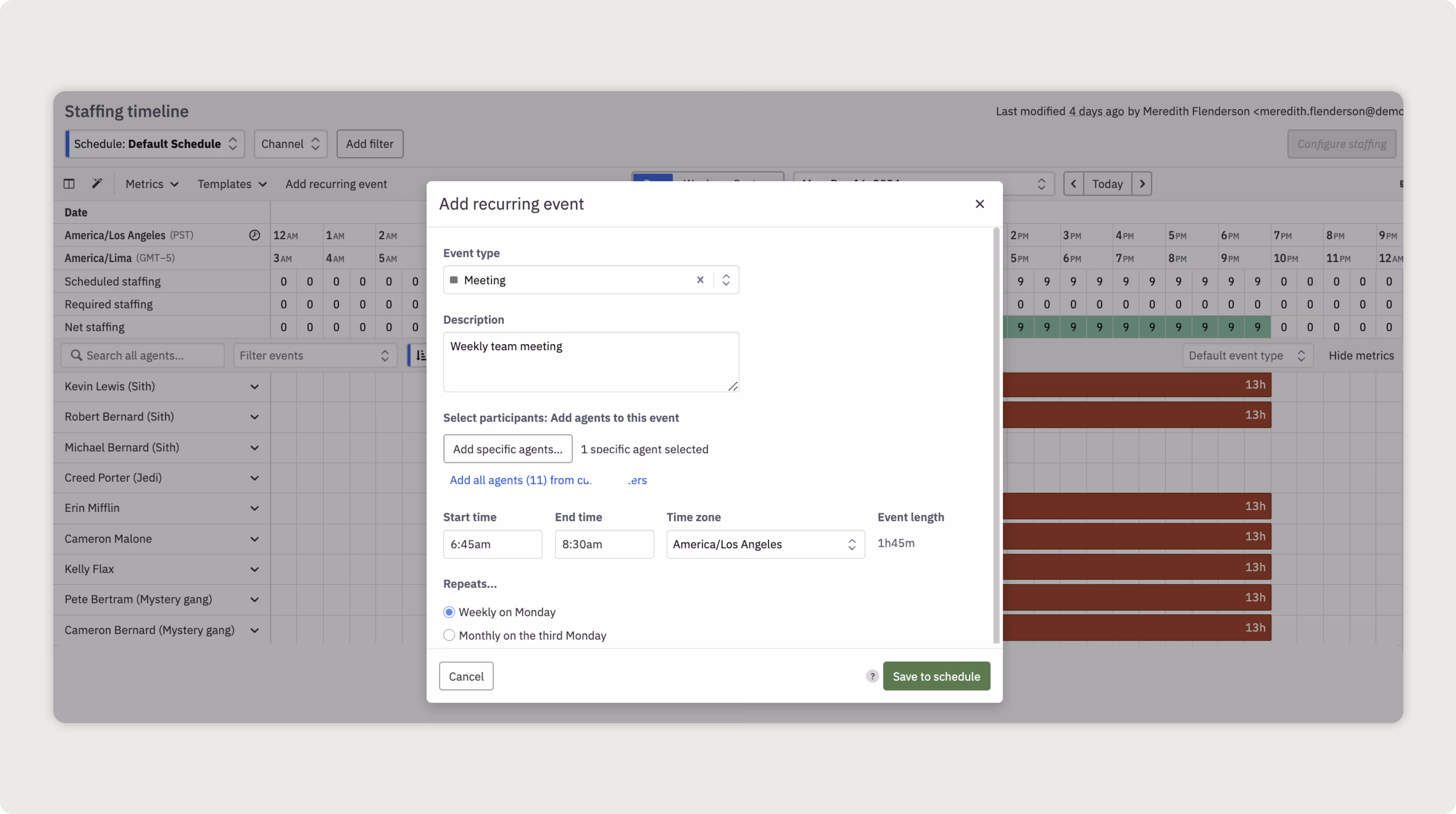The width and height of the screenshot is (1456, 814).
Task: Click 'Required staffing' row label
Action: (109, 304)
